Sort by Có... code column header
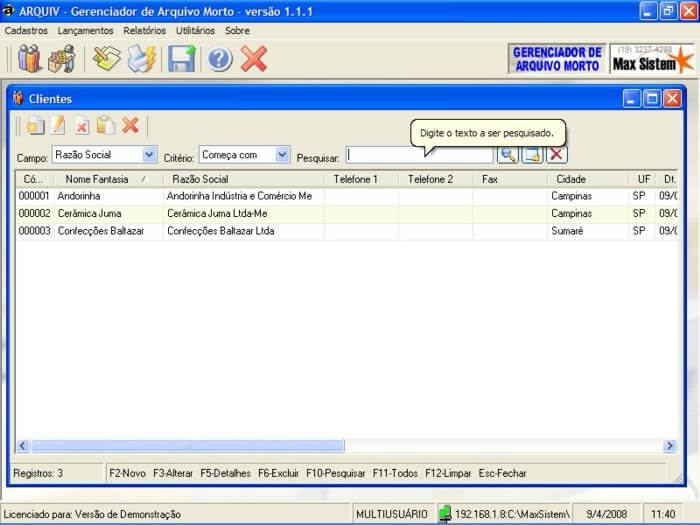Screen dimensions: 700x525 click(35, 179)
